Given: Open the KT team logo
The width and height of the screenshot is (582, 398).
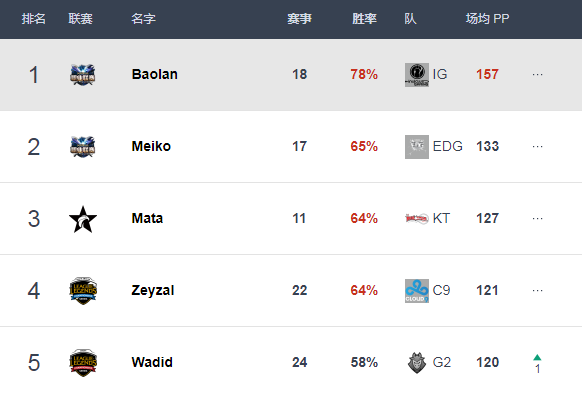Looking at the screenshot, I should [417, 218].
